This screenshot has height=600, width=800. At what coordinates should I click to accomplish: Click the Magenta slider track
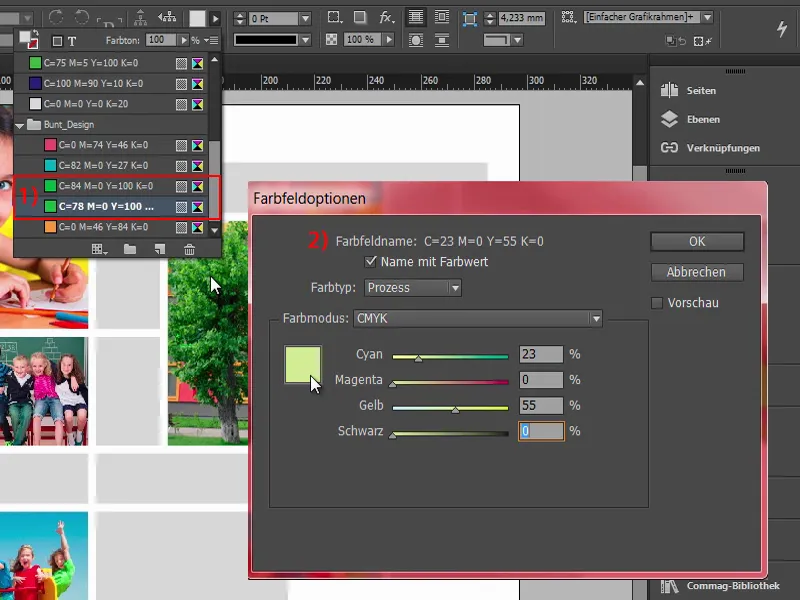coord(451,382)
